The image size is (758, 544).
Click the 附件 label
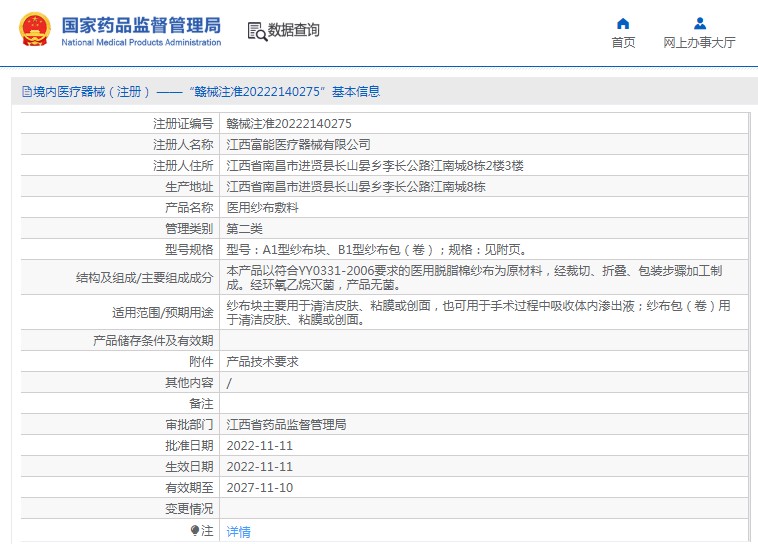[x=201, y=362]
